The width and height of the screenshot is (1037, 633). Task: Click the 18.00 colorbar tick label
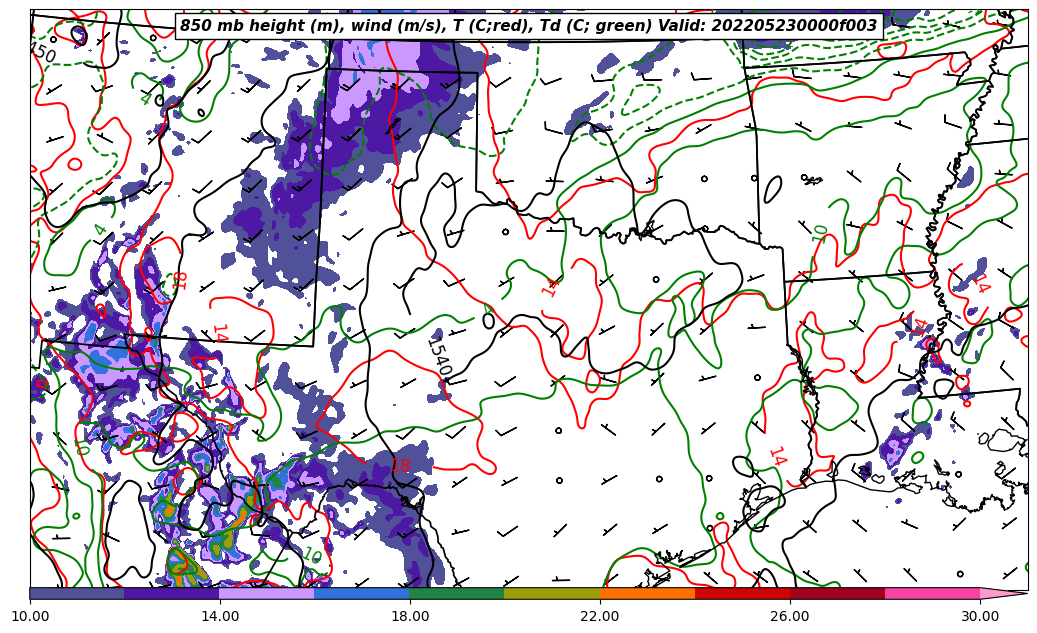coord(410,616)
